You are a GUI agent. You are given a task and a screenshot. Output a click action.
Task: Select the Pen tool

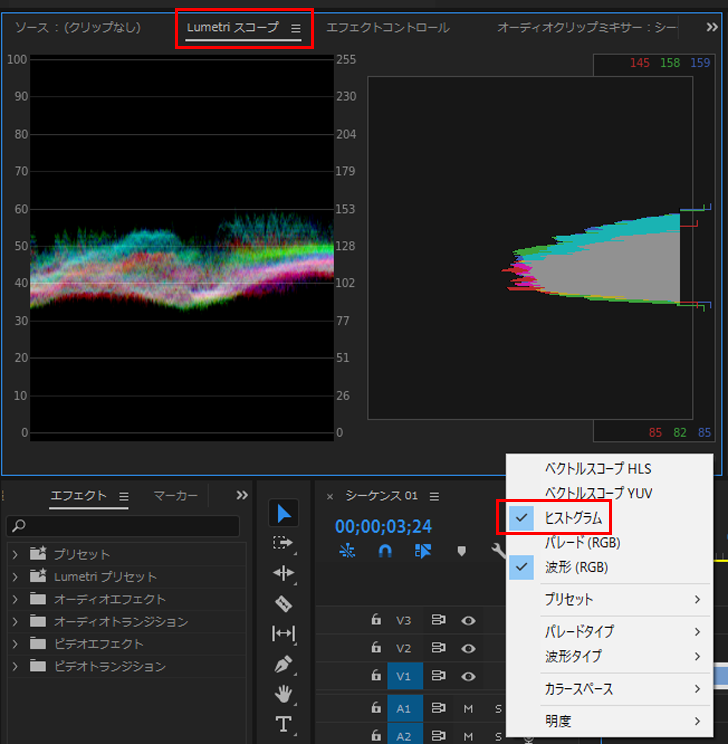283,664
